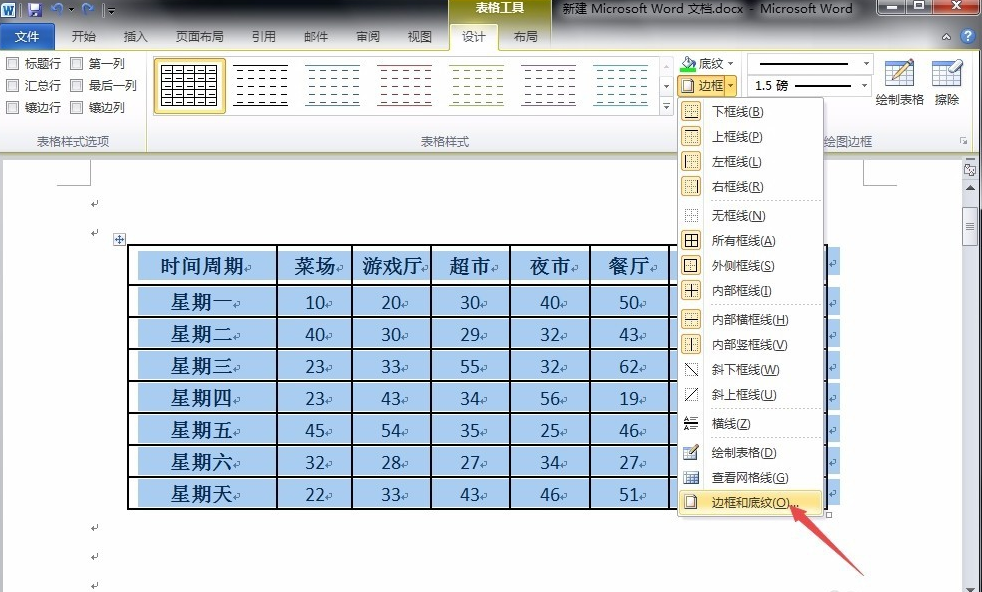Switch to the 视图 View tab
Viewport: 982px width, 592px height.
click(x=420, y=36)
